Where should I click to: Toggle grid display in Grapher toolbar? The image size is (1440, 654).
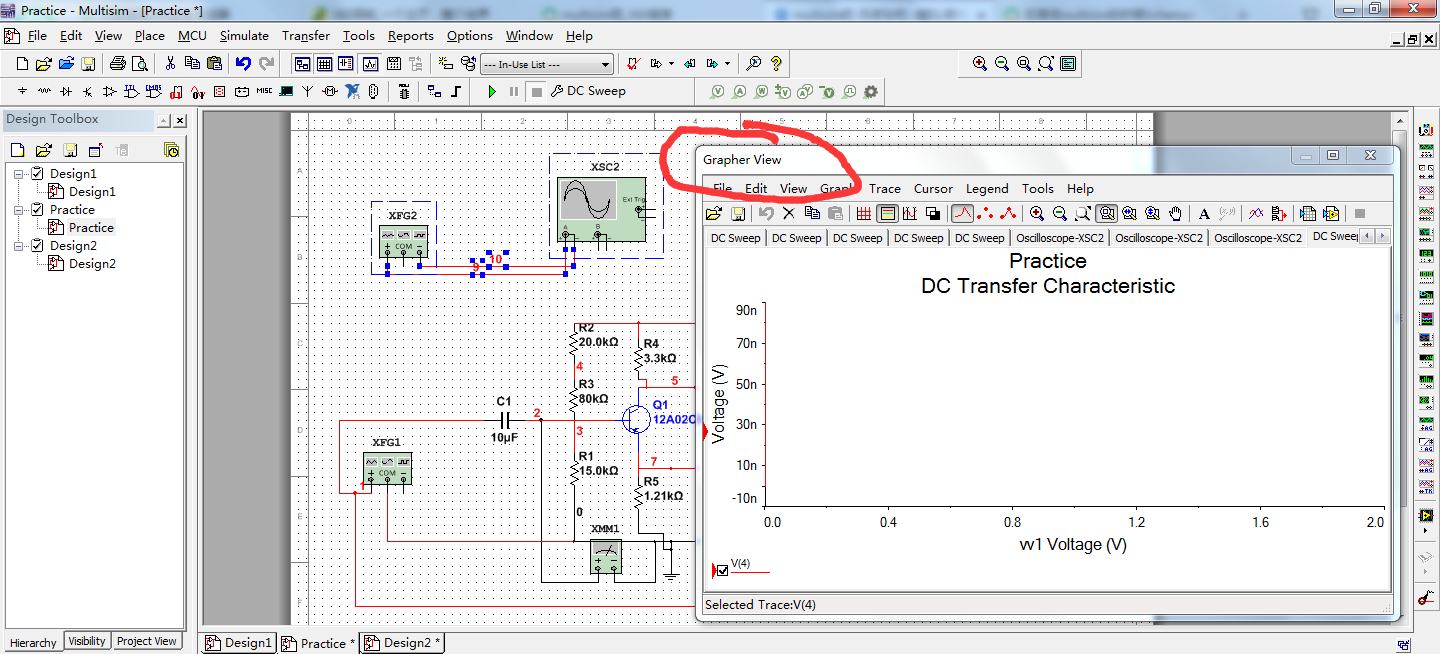coord(864,213)
